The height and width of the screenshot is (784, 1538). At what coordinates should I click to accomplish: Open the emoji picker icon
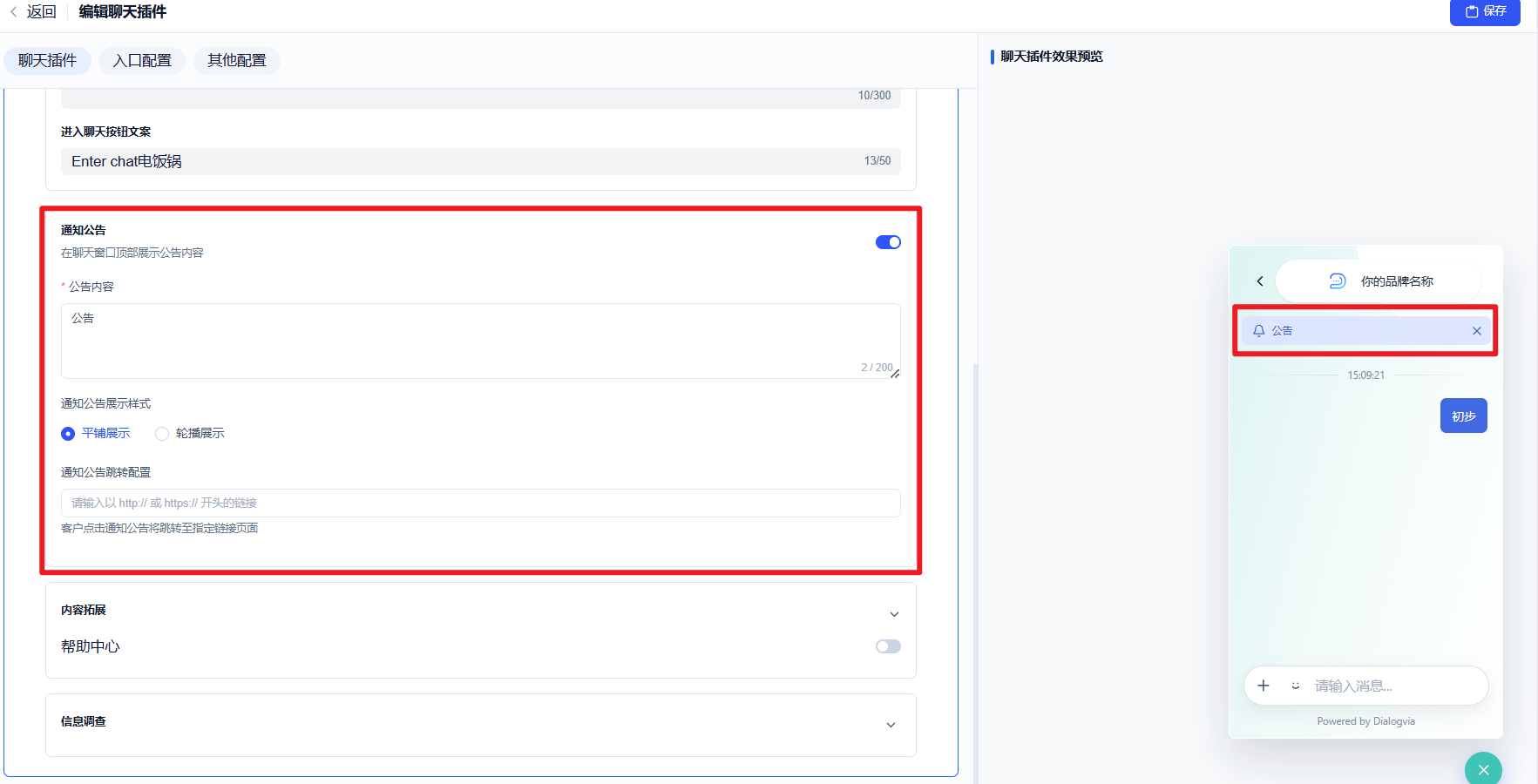tap(1296, 686)
